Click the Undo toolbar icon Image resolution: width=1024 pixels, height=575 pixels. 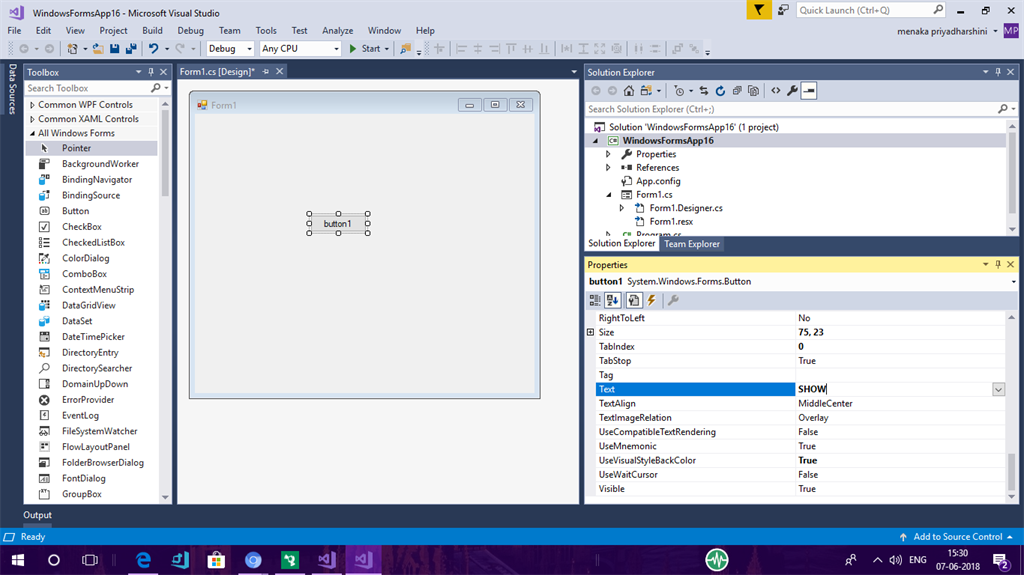(153, 48)
